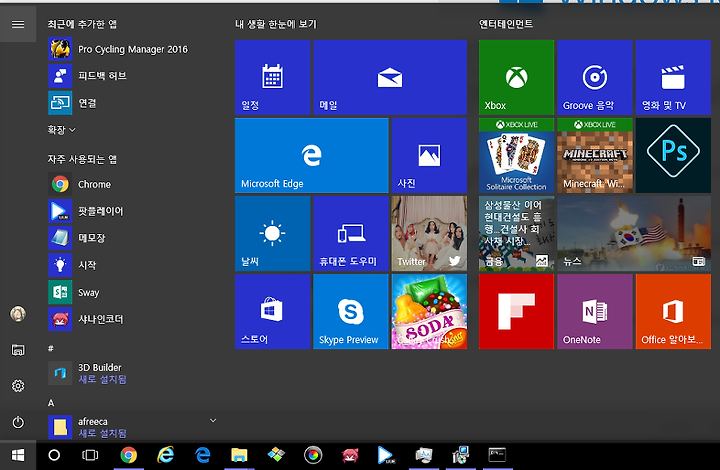Open Chrome from the taskbar

129,455
